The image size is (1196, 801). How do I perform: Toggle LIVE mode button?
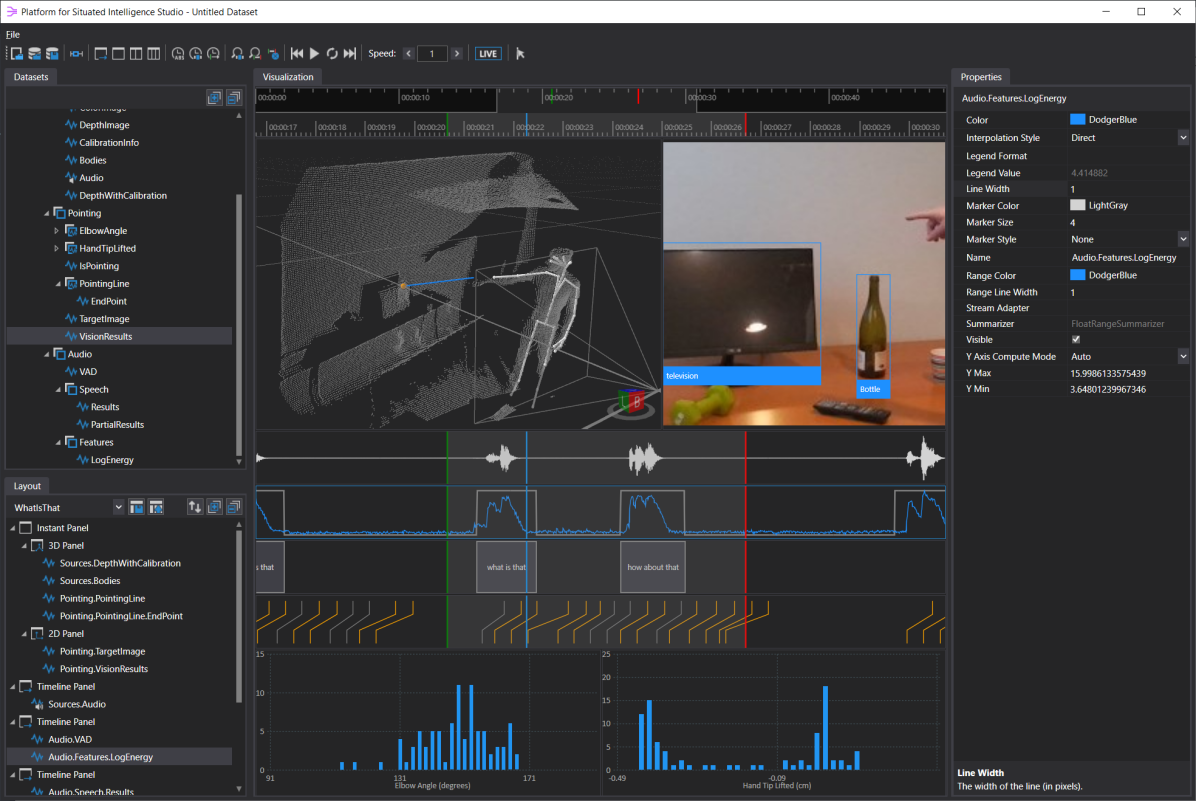point(488,53)
